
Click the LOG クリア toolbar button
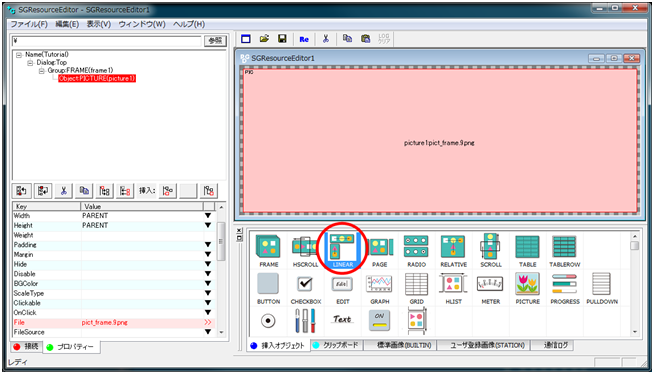pos(384,39)
